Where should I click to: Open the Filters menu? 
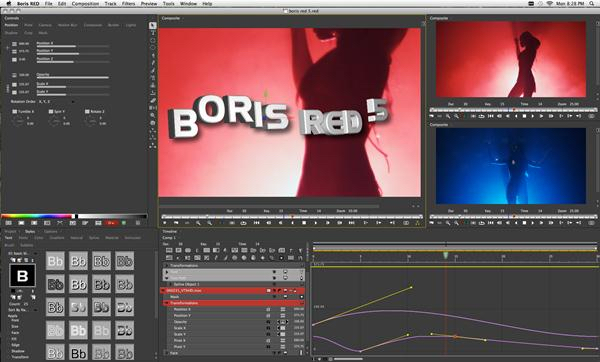point(129,3)
